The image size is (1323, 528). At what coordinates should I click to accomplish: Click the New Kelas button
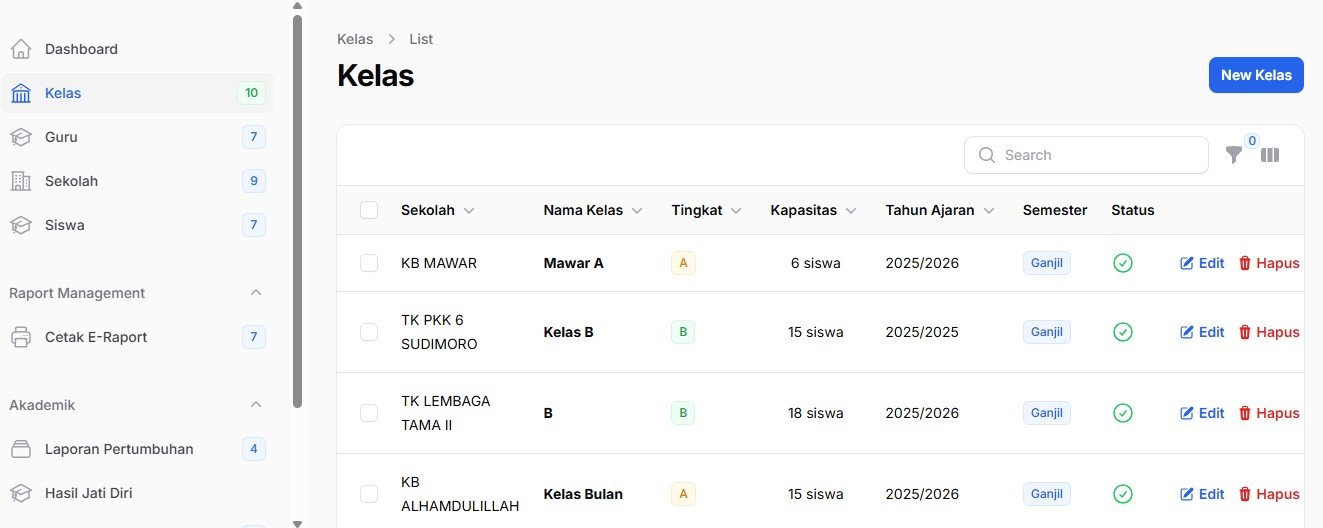pyautogui.click(x=1255, y=75)
